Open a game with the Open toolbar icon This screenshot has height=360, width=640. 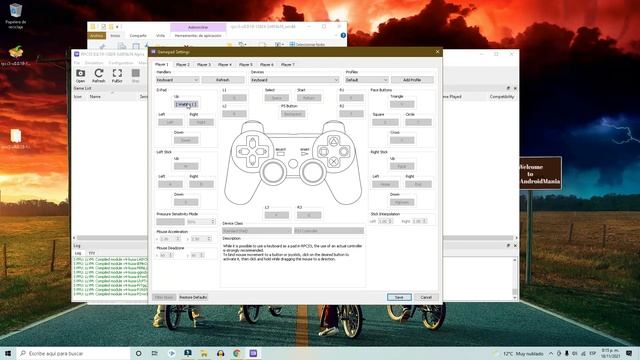click(x=80, y=76)
